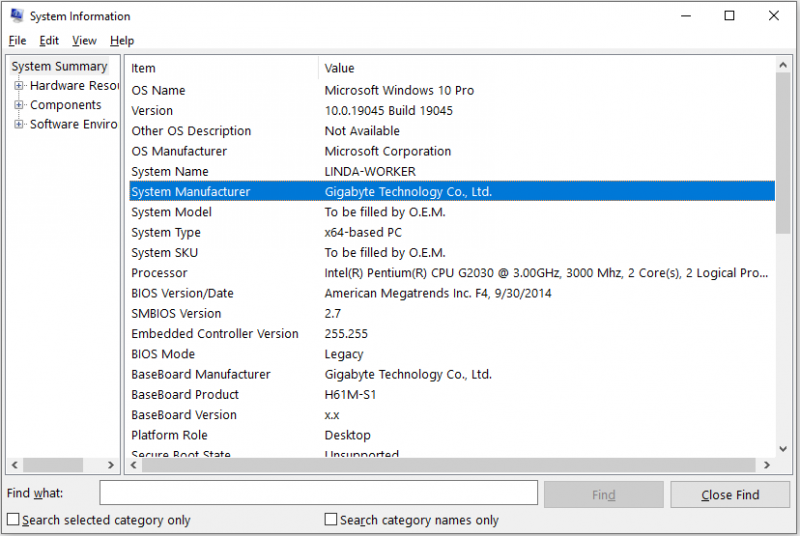
Task: Click the tree pane scroll left arrow
Action: point(14,465)
